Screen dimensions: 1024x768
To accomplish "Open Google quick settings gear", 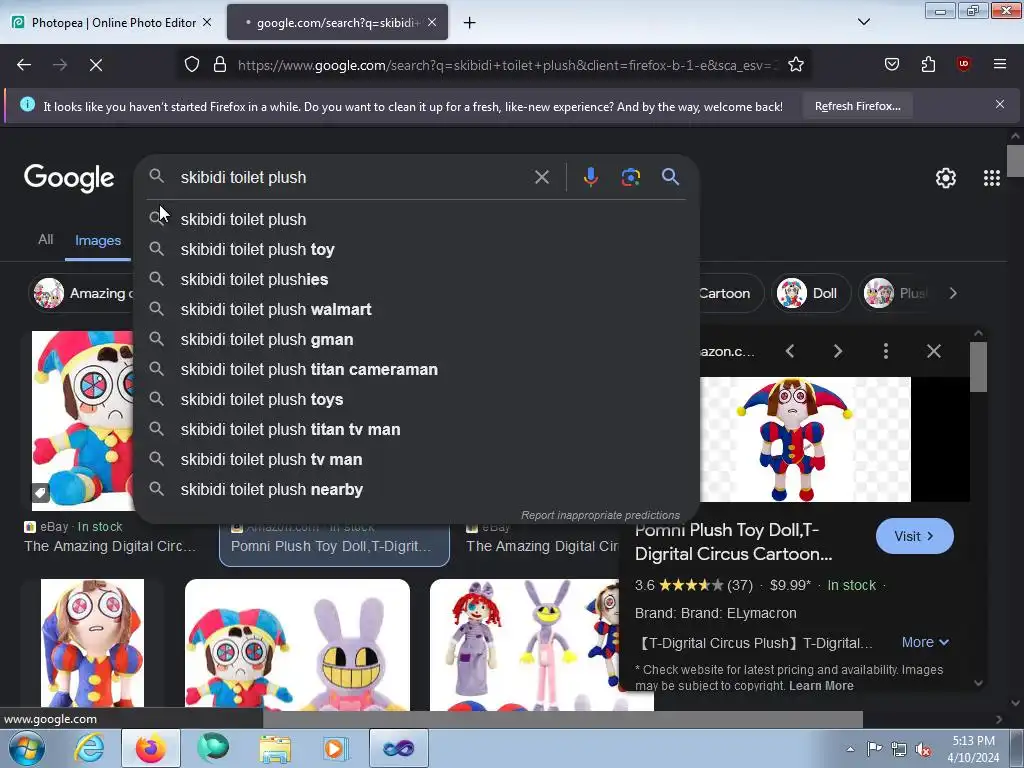I will point(946,178).
